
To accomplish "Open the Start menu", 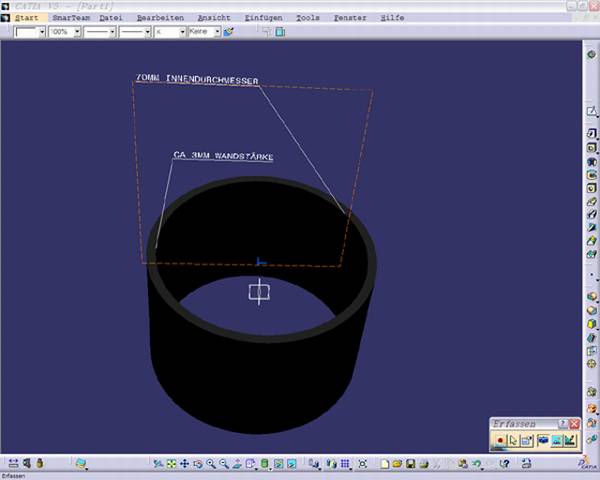I will 27,18.
